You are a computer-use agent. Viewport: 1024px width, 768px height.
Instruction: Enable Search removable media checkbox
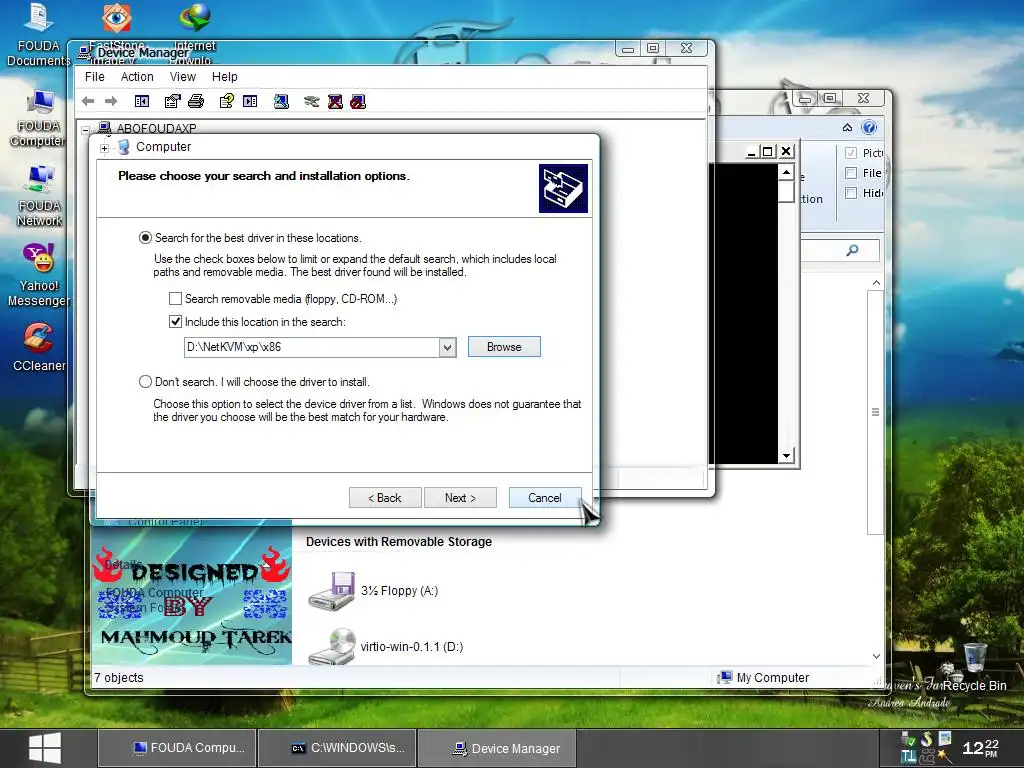pyautogui.click(x=175, y=298)
